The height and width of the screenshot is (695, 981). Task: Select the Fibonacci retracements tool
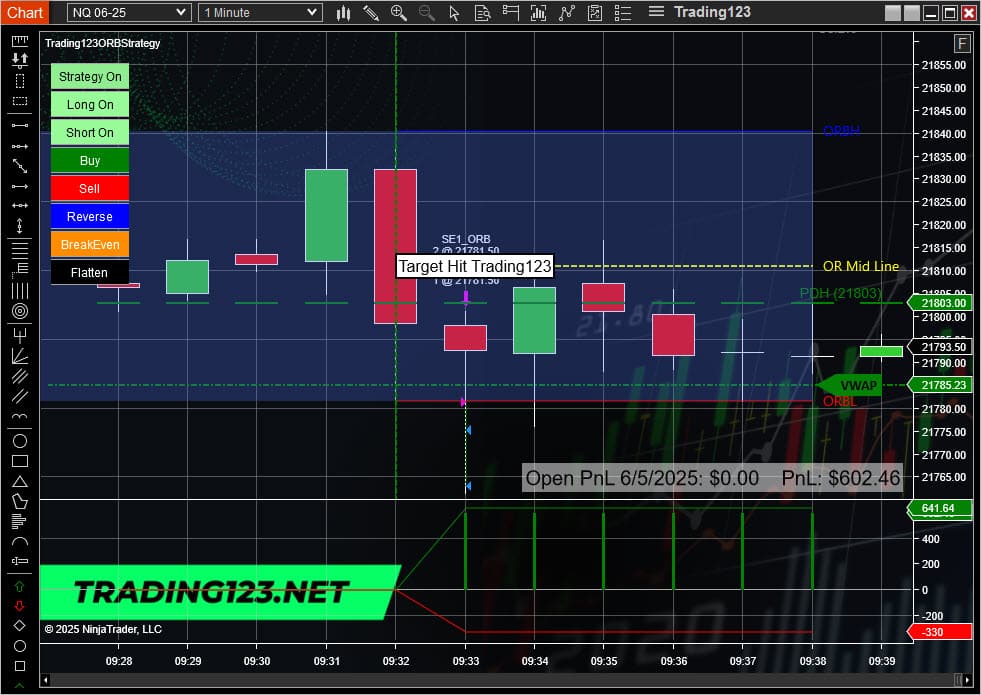pyautogui.click(x=20, y=250)
